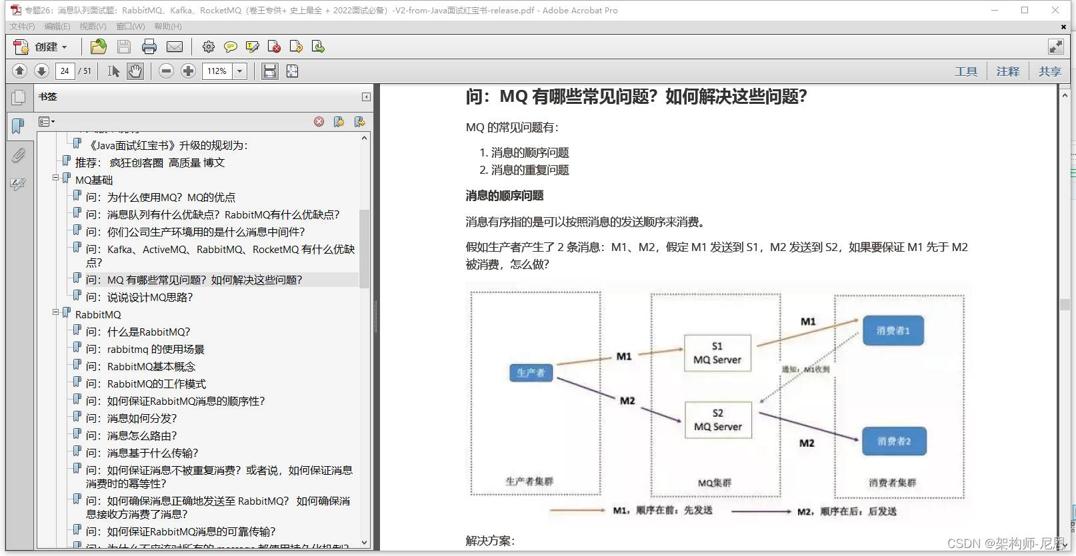Select bookmark 问: 如何保证RabbitMQ消息的可靠传输?

click(181, 531)
